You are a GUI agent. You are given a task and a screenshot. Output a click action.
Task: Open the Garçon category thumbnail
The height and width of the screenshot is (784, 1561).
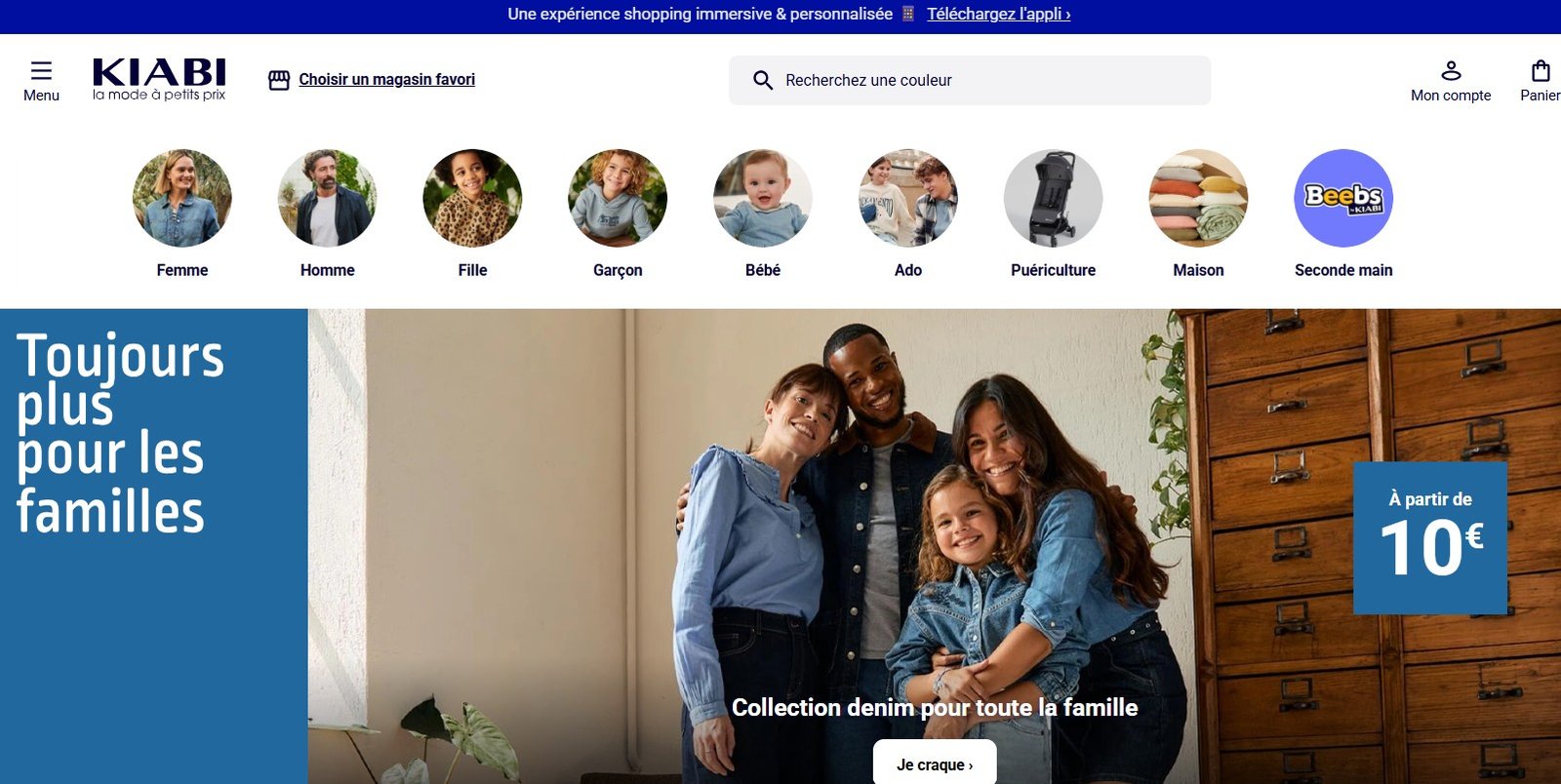(618, 198)
